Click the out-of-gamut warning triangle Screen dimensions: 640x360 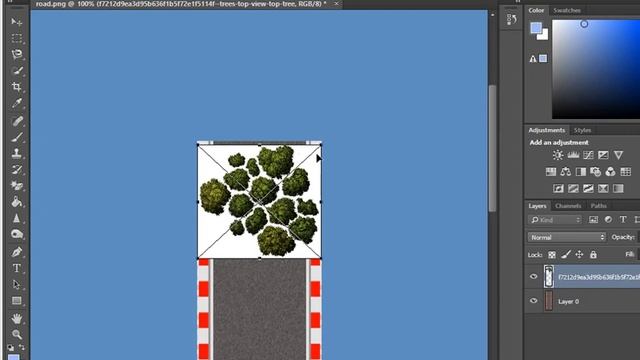[x=533, y=59]
